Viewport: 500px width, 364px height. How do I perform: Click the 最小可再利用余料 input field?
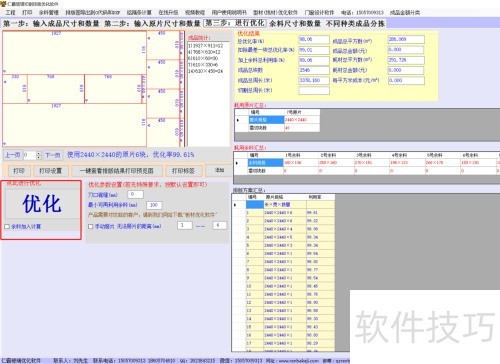[154, 205]
